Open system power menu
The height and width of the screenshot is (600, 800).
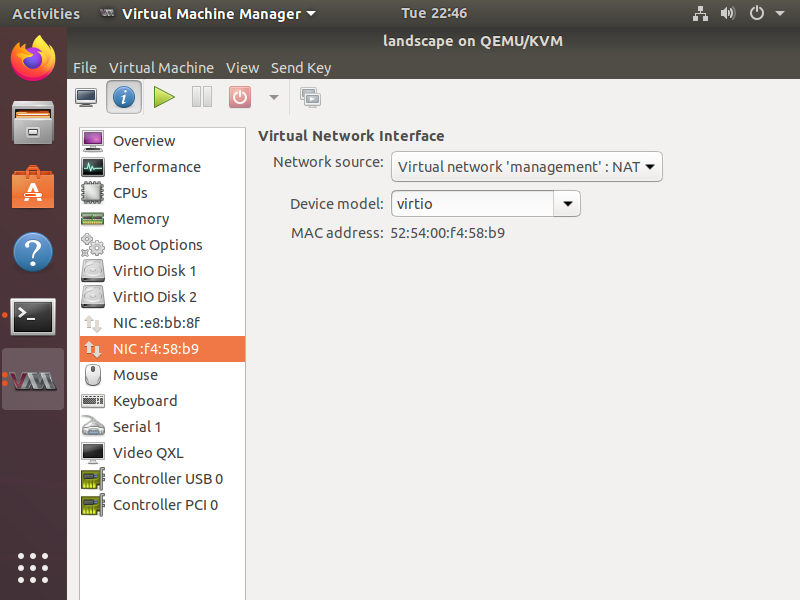757,13
